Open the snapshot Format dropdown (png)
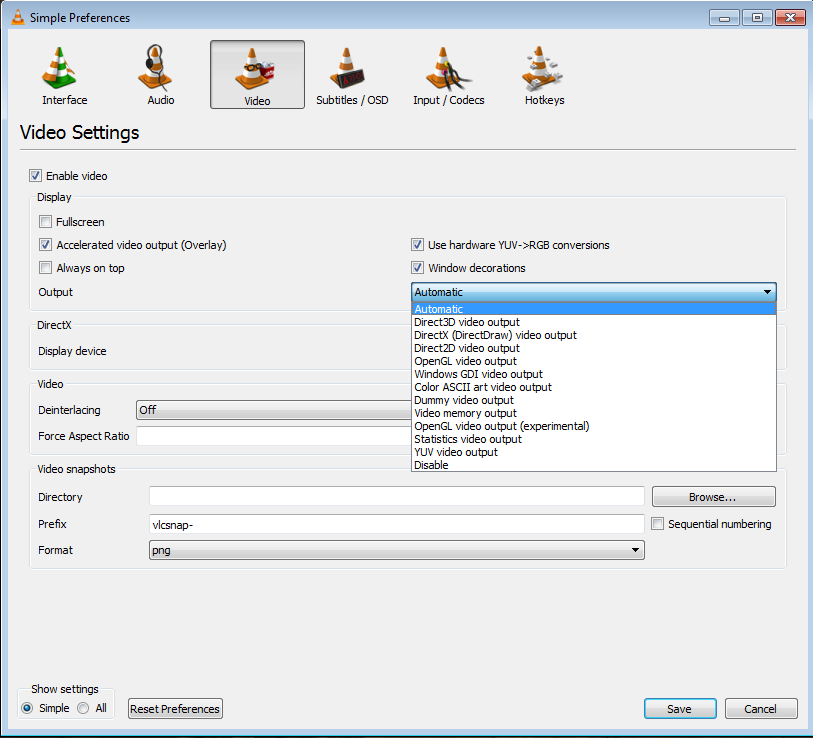This screenshot has height=738, width=813. click(x=397, y=550)
